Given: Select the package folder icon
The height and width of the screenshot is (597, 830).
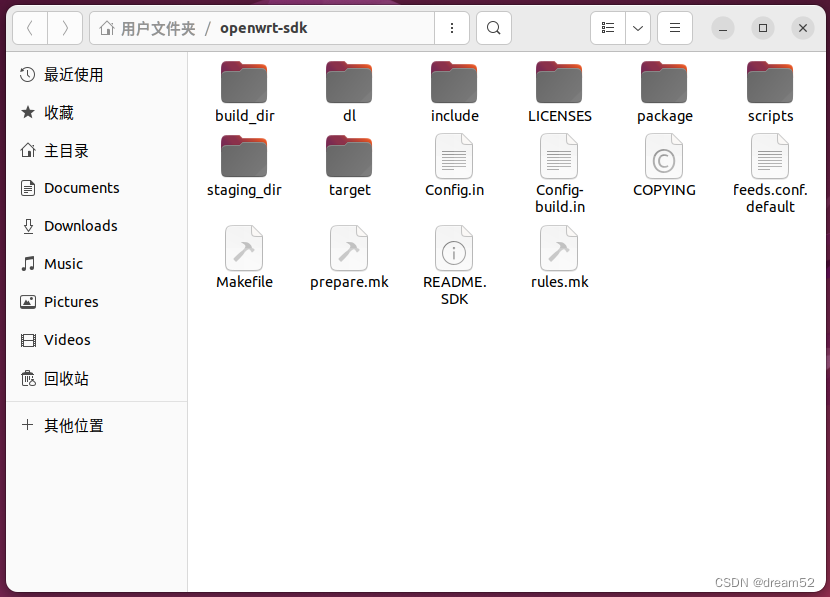Looking at the screenshot, I should coord(664,82).
